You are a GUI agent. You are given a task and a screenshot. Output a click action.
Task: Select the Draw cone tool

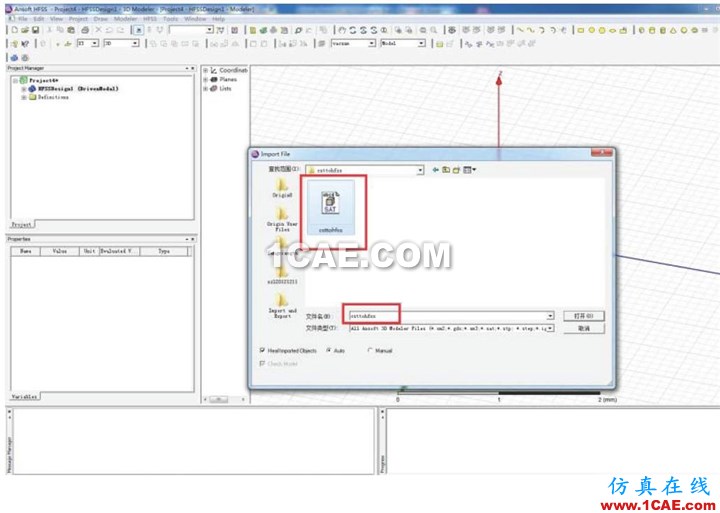(x=673, y=30)
